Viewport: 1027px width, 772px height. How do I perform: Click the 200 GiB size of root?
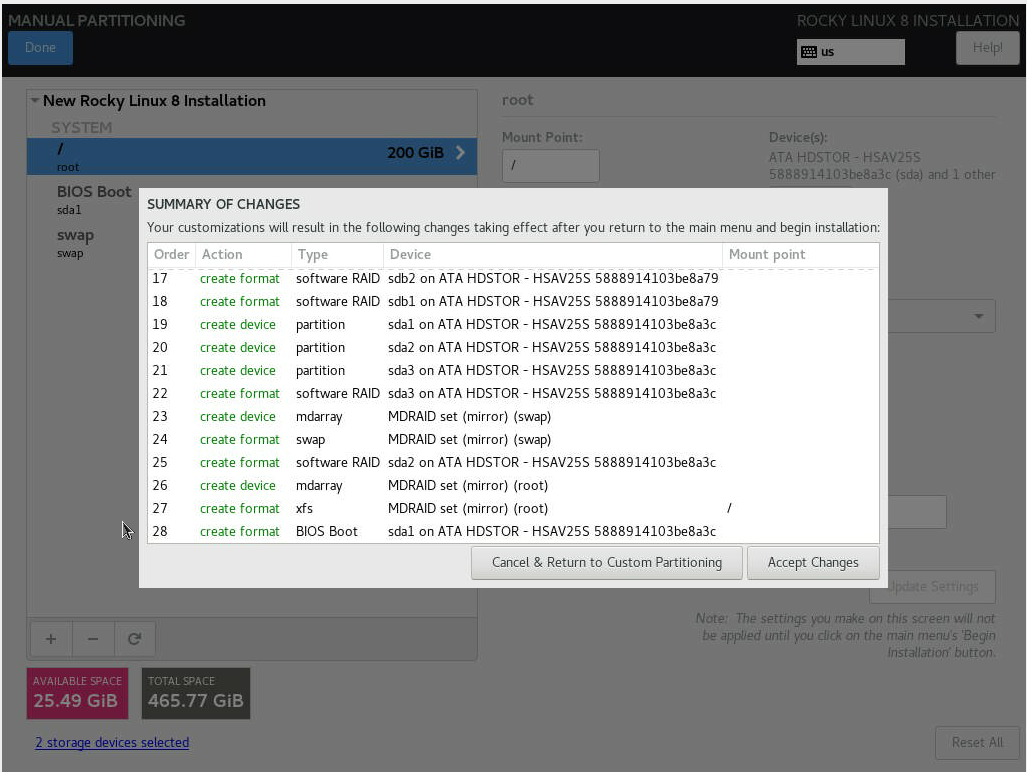(x=415, y=153)
